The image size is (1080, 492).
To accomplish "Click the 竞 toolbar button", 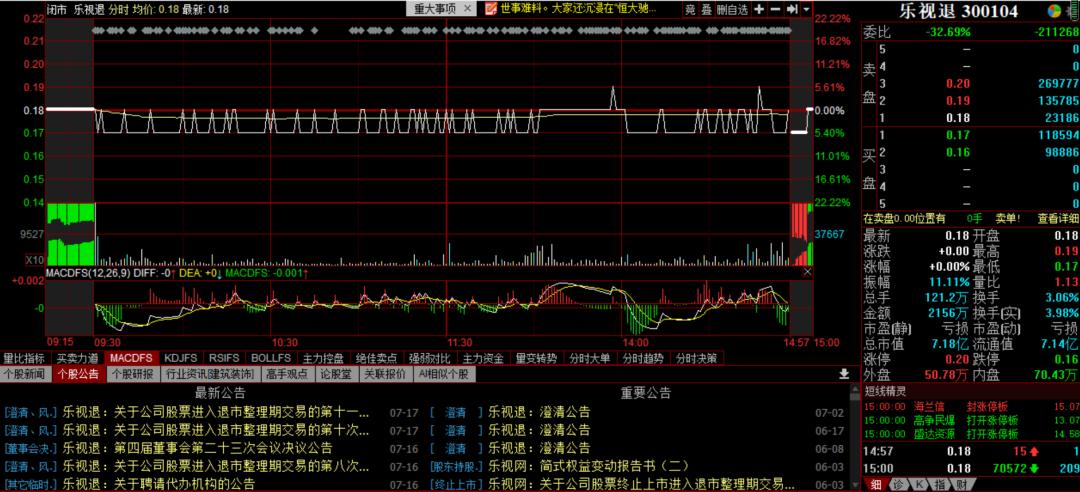I will pos(690,9).
